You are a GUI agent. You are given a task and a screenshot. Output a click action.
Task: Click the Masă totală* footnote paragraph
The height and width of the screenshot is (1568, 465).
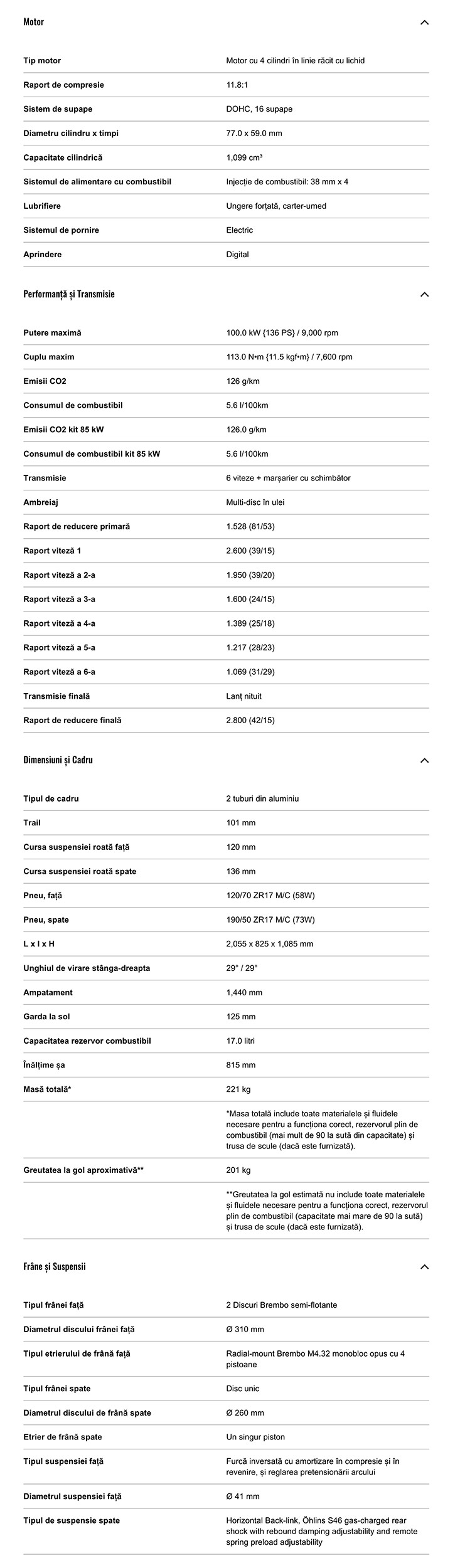click(x=322, y=1130)
